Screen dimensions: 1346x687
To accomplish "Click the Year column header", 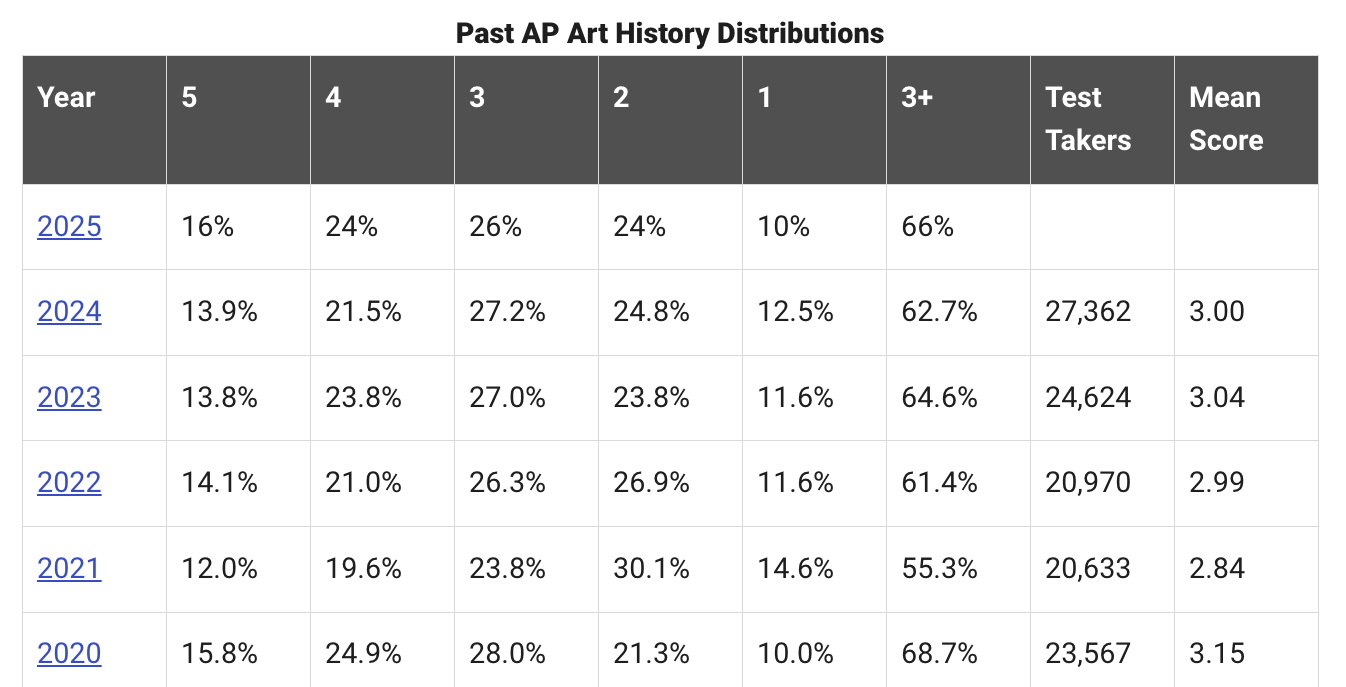I will (x=66, y=98).
